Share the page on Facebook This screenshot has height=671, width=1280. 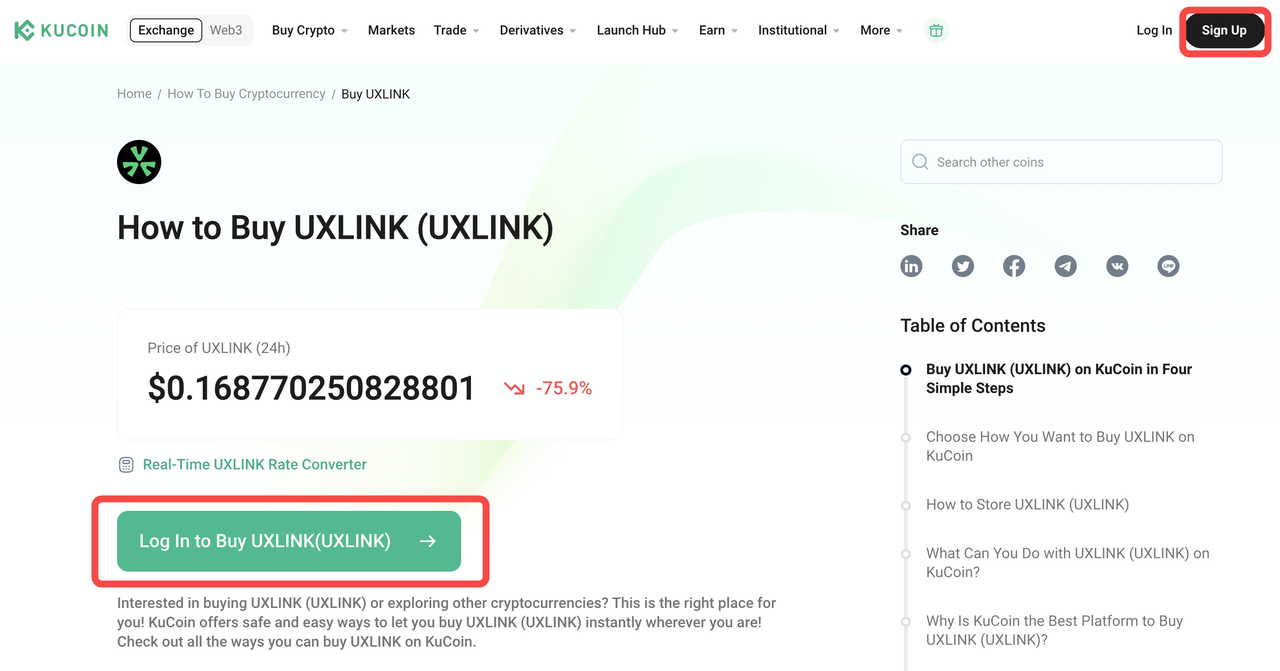click(1014, 266)
